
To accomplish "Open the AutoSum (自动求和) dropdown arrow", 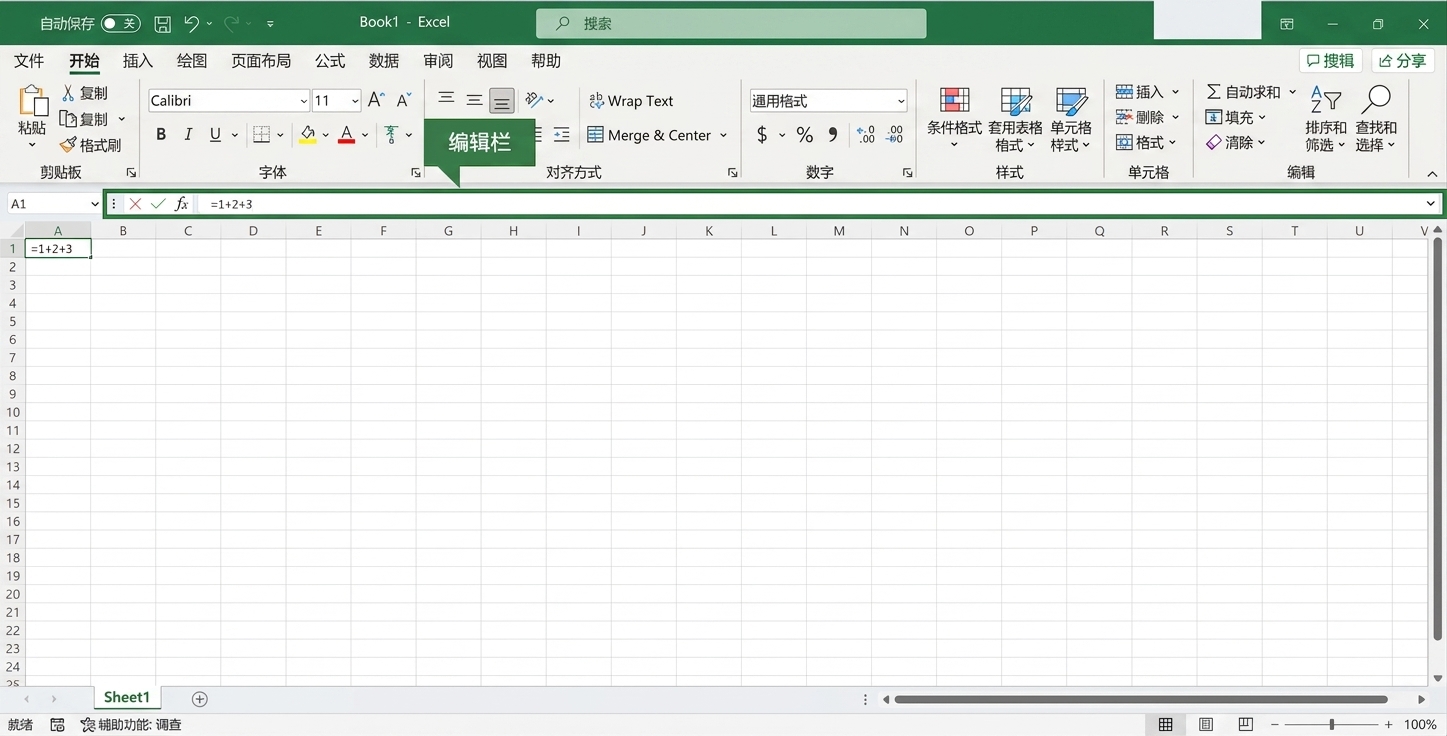I will (1292, 92).
